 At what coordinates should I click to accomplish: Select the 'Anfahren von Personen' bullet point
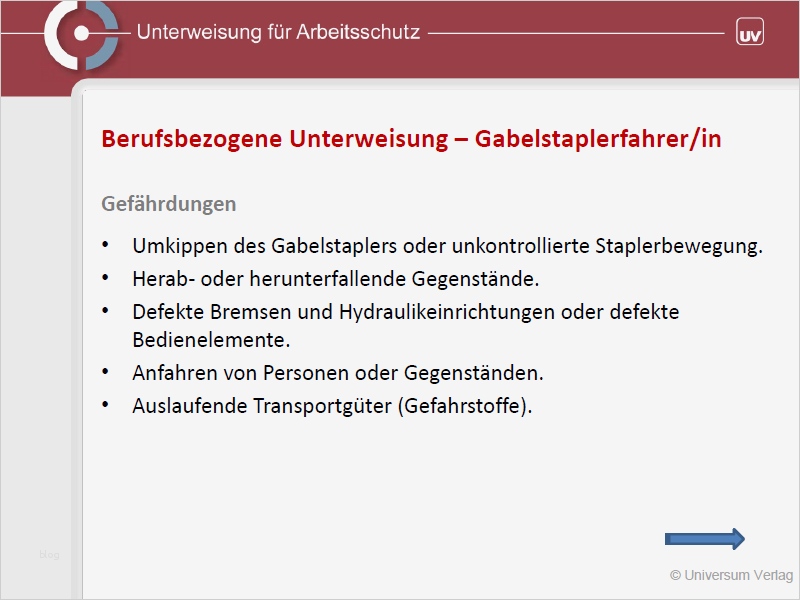tap(338, 373)
